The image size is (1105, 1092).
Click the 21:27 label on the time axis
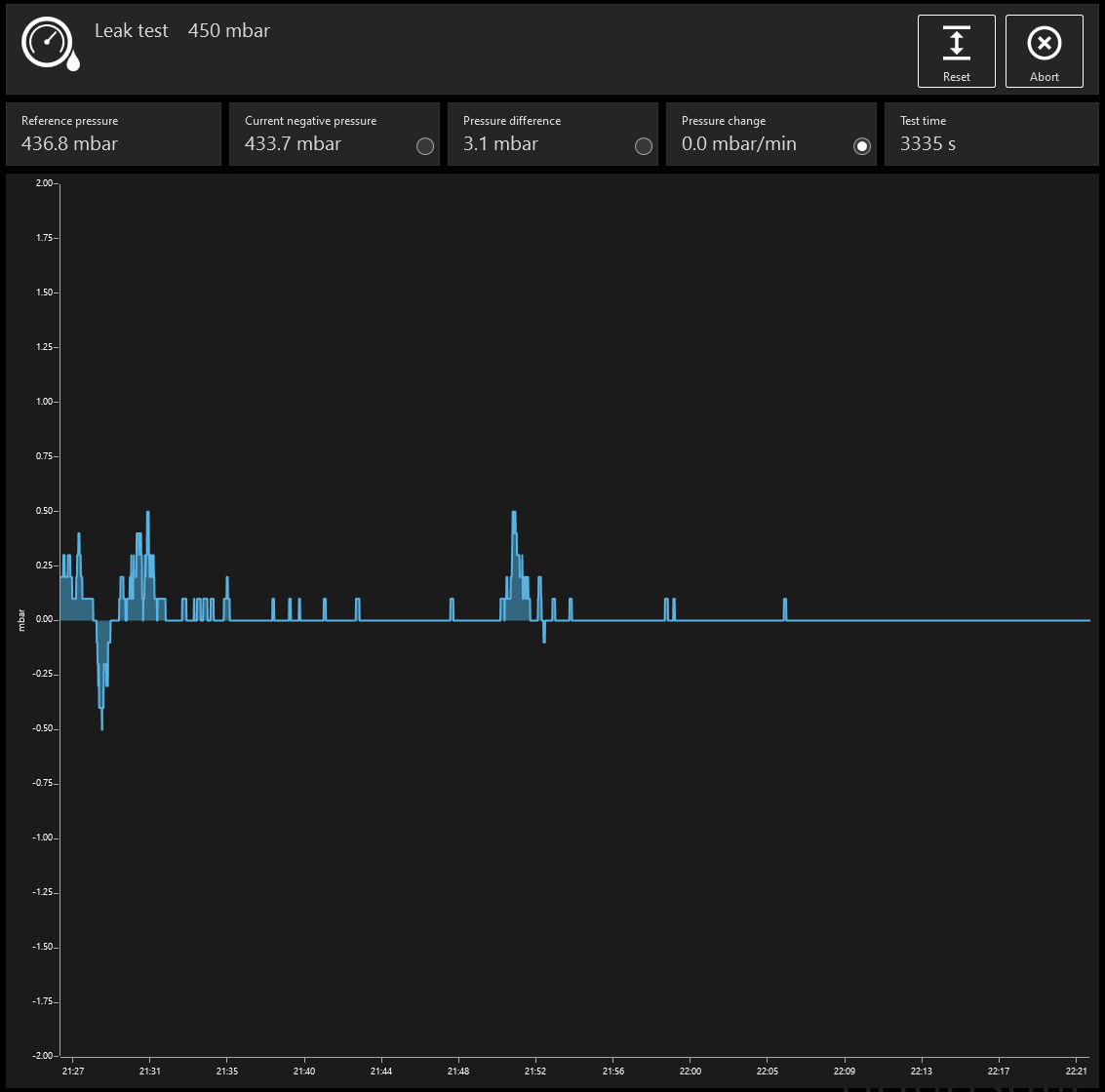click(x=72, y=1072)
